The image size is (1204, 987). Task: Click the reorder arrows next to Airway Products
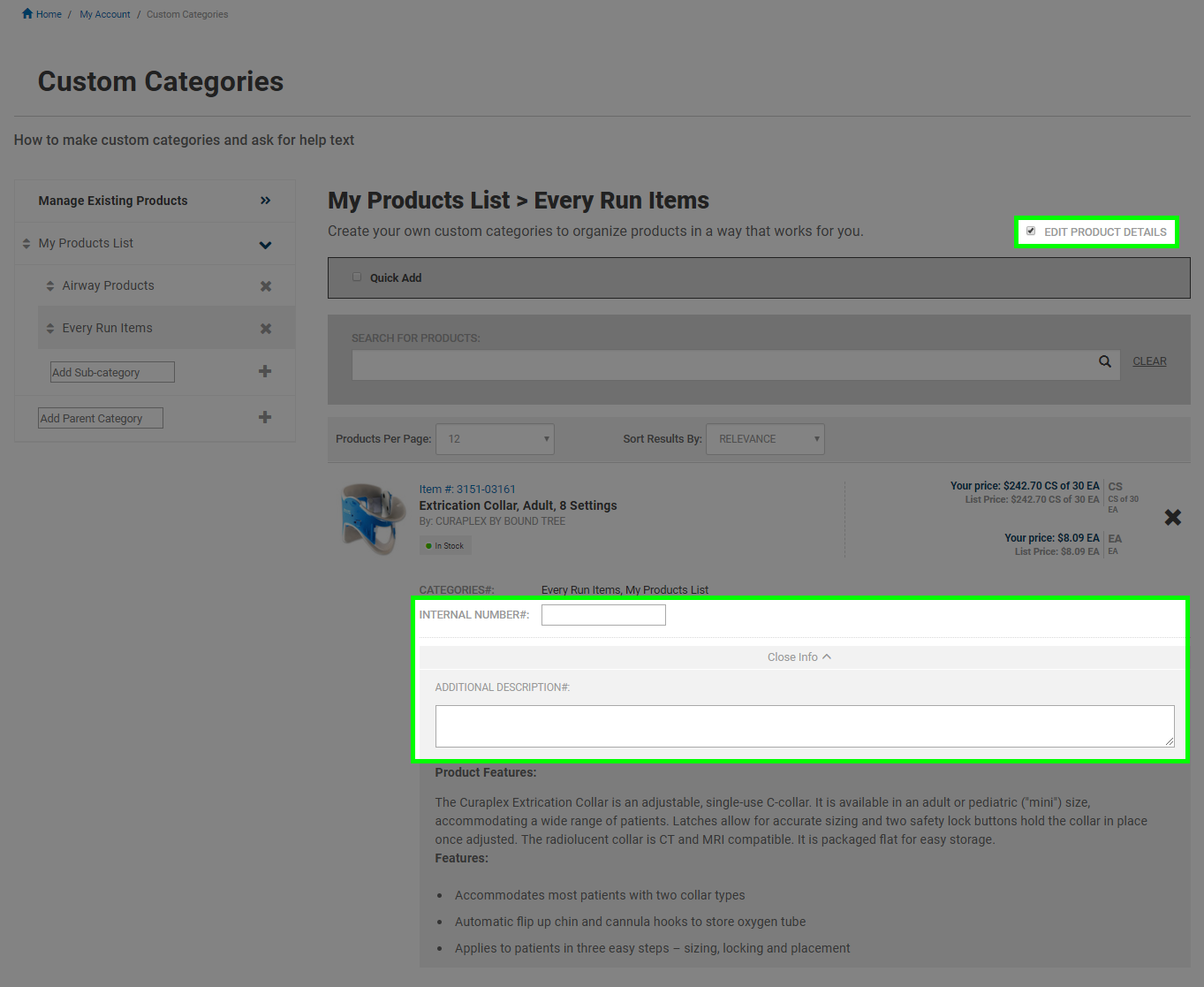pos(50,285)
